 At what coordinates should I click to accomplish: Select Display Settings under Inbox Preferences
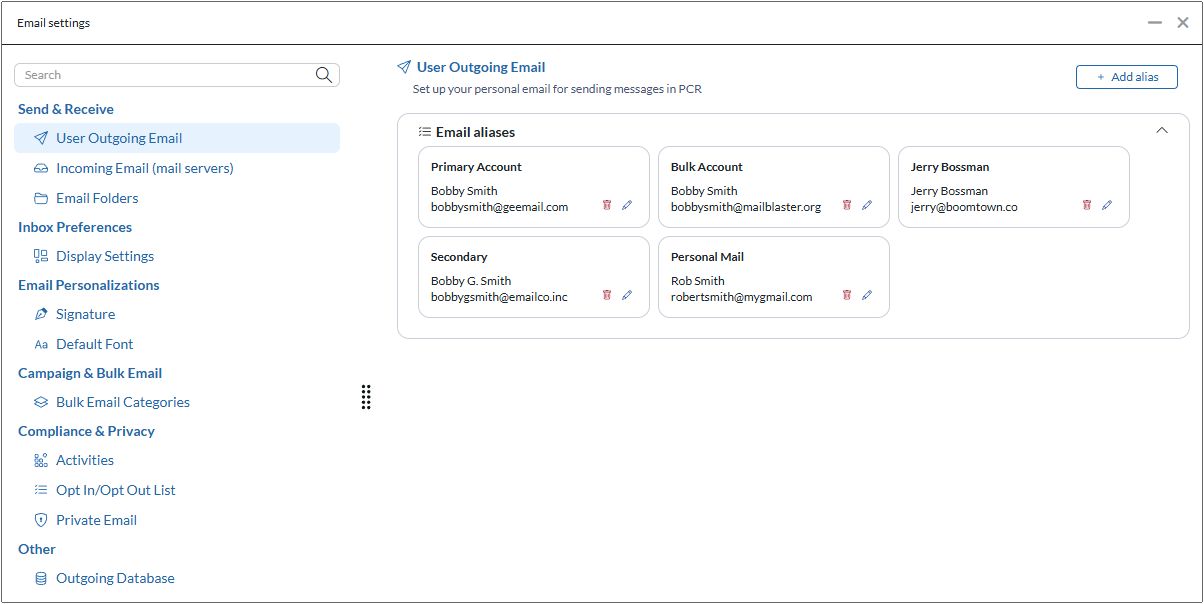(x=104, y=255)
